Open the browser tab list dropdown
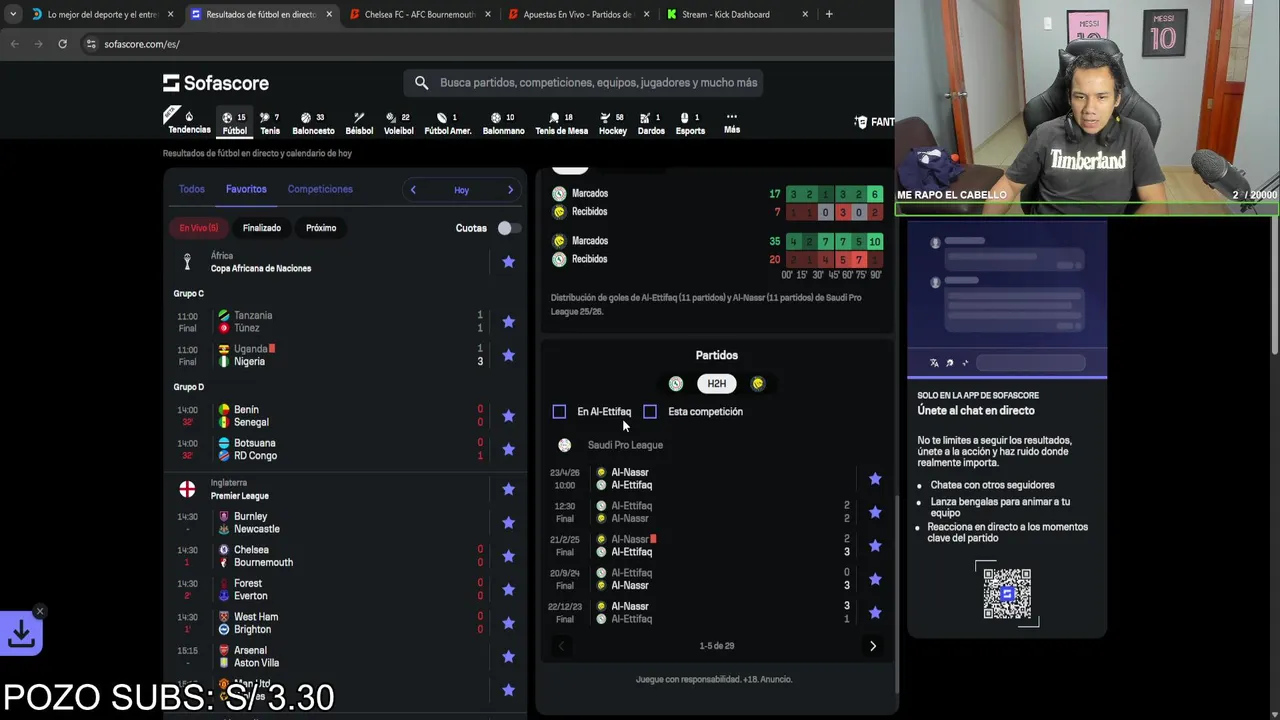The width and height of the screenshot is (1280, 720). (x=13, y=14)
